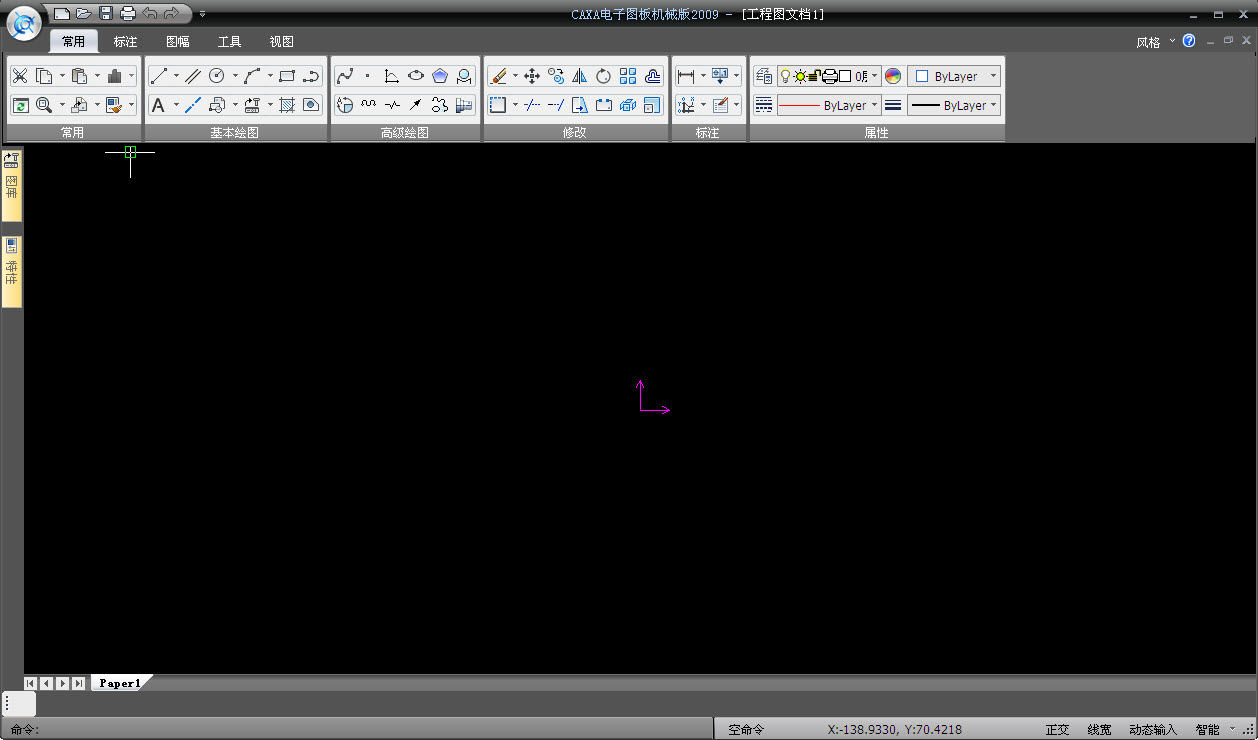
Task: Select the rotate tool in 修改 group
Action: tap(604, 76)
